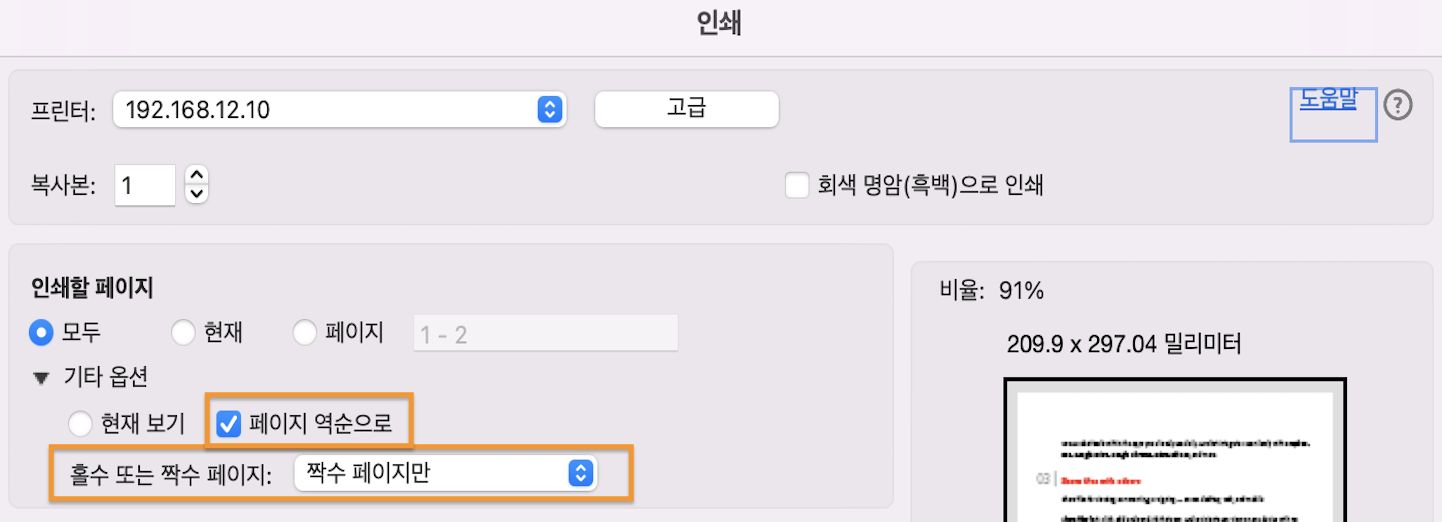
Task: Open the 도움말 link
Action: 1327,100
